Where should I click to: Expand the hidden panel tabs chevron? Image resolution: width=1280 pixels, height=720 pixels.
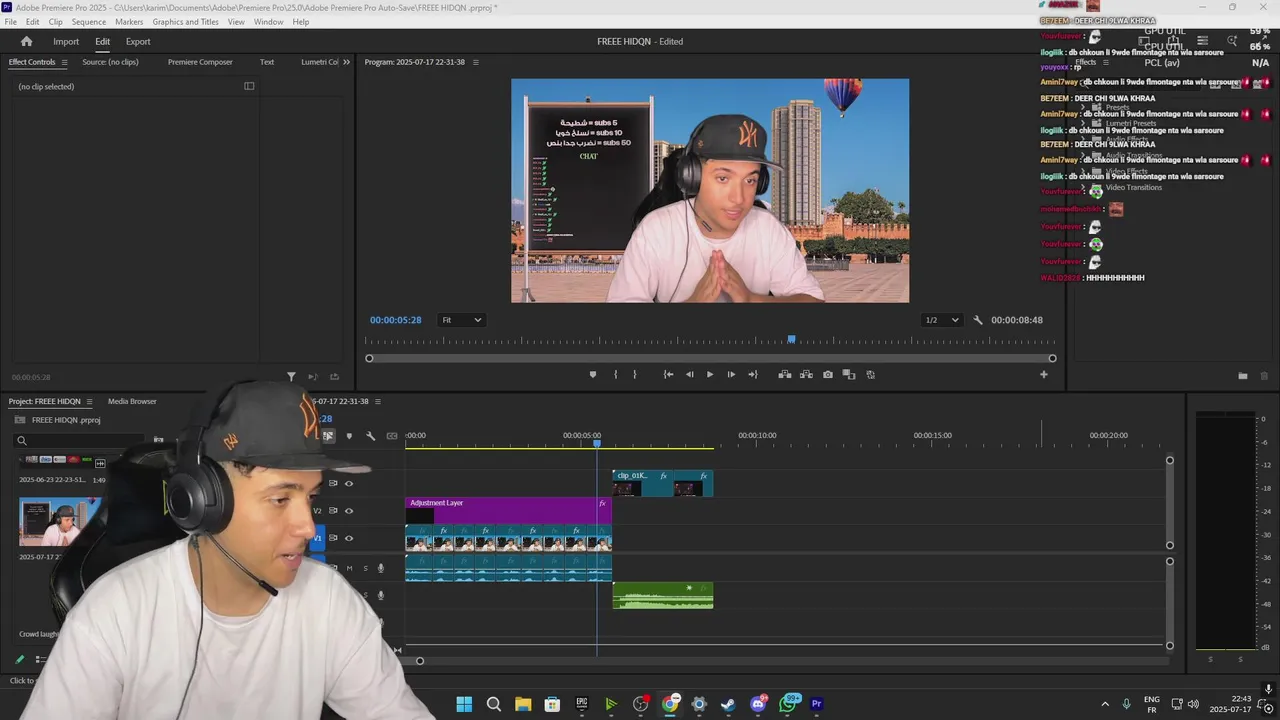click(346, 62)
